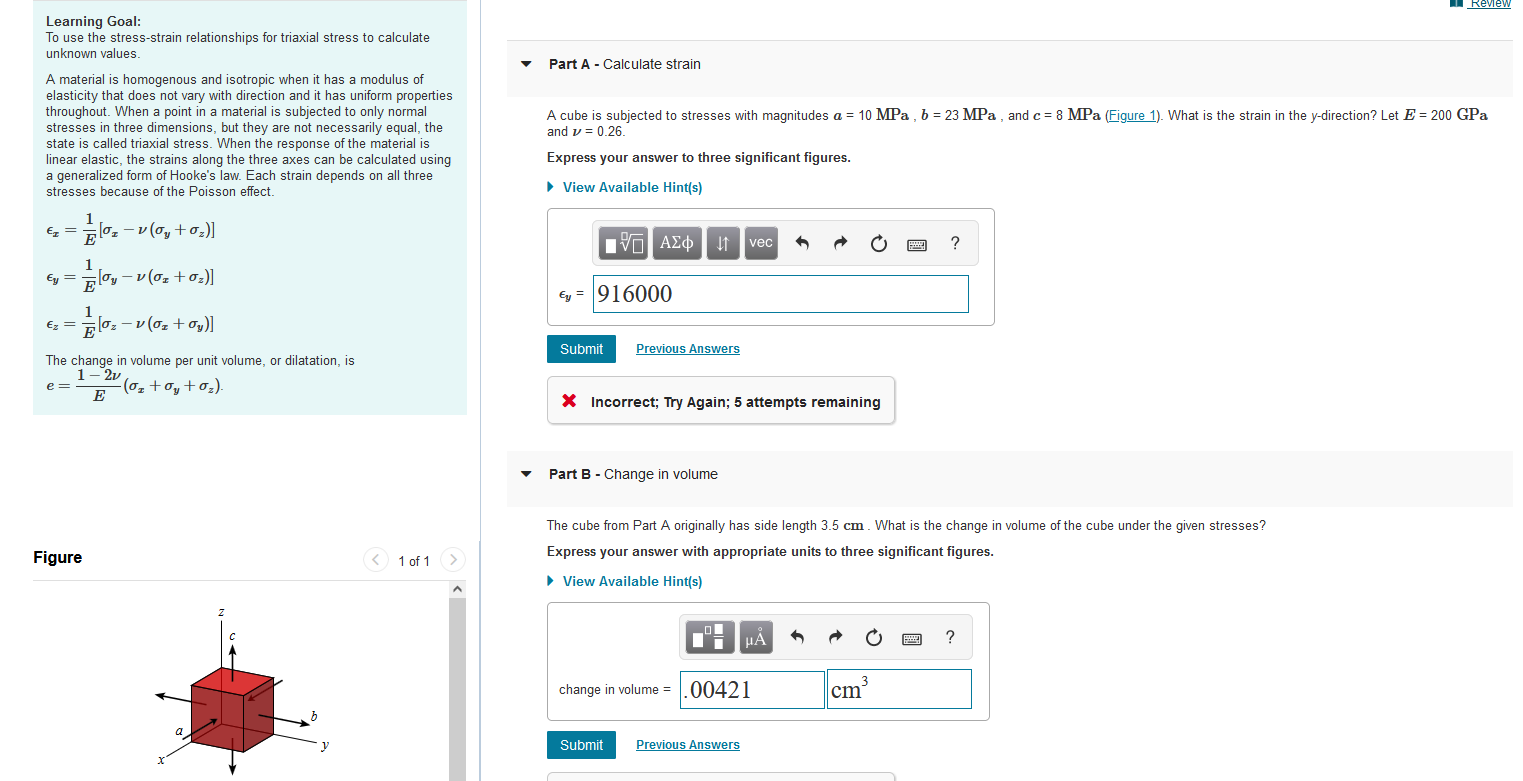Redo the edit in Part A toolbar
The width and height of the screenshot is (1523, 781).
click(840, 242)
